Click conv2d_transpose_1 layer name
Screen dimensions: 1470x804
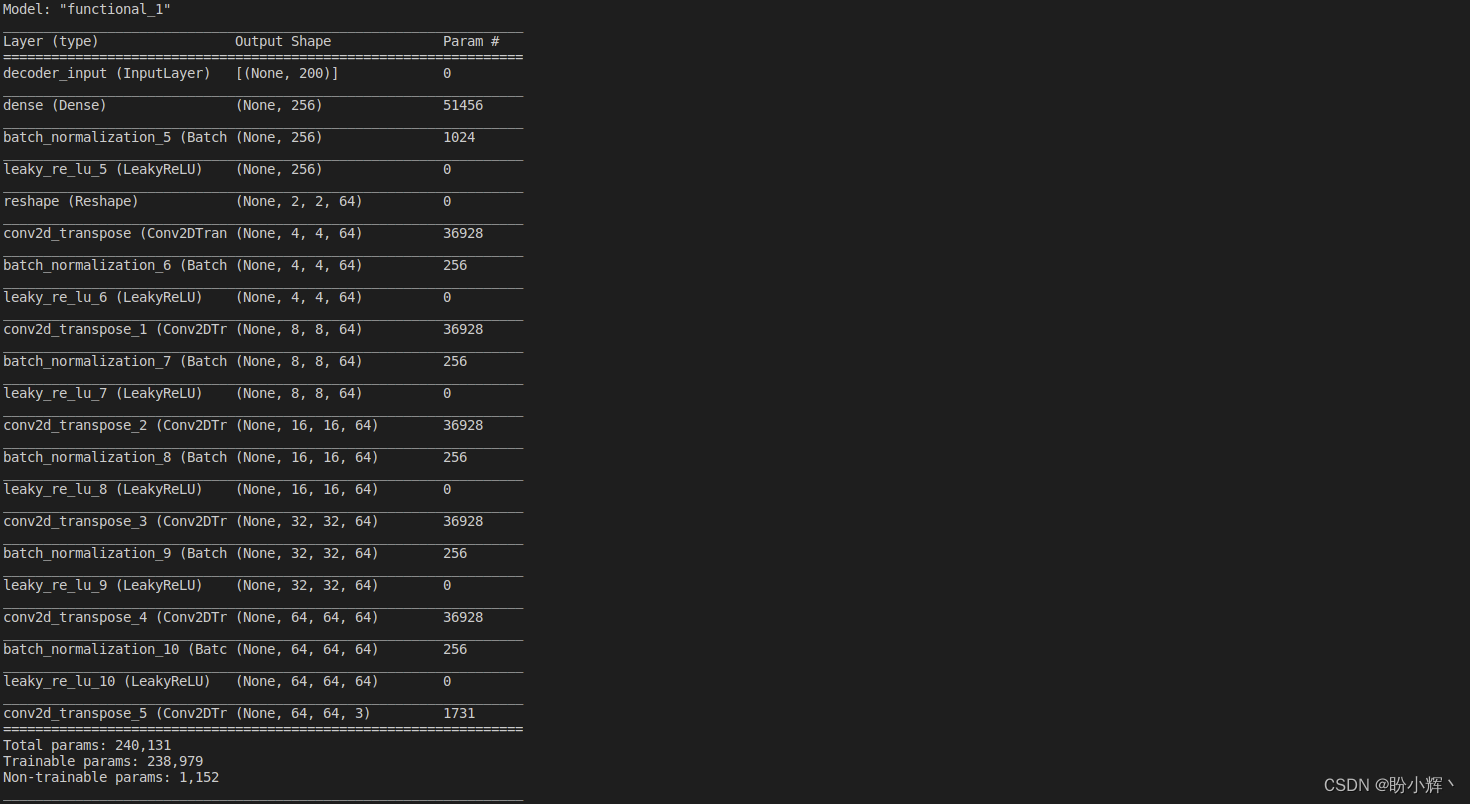click(x=115, y=330)
